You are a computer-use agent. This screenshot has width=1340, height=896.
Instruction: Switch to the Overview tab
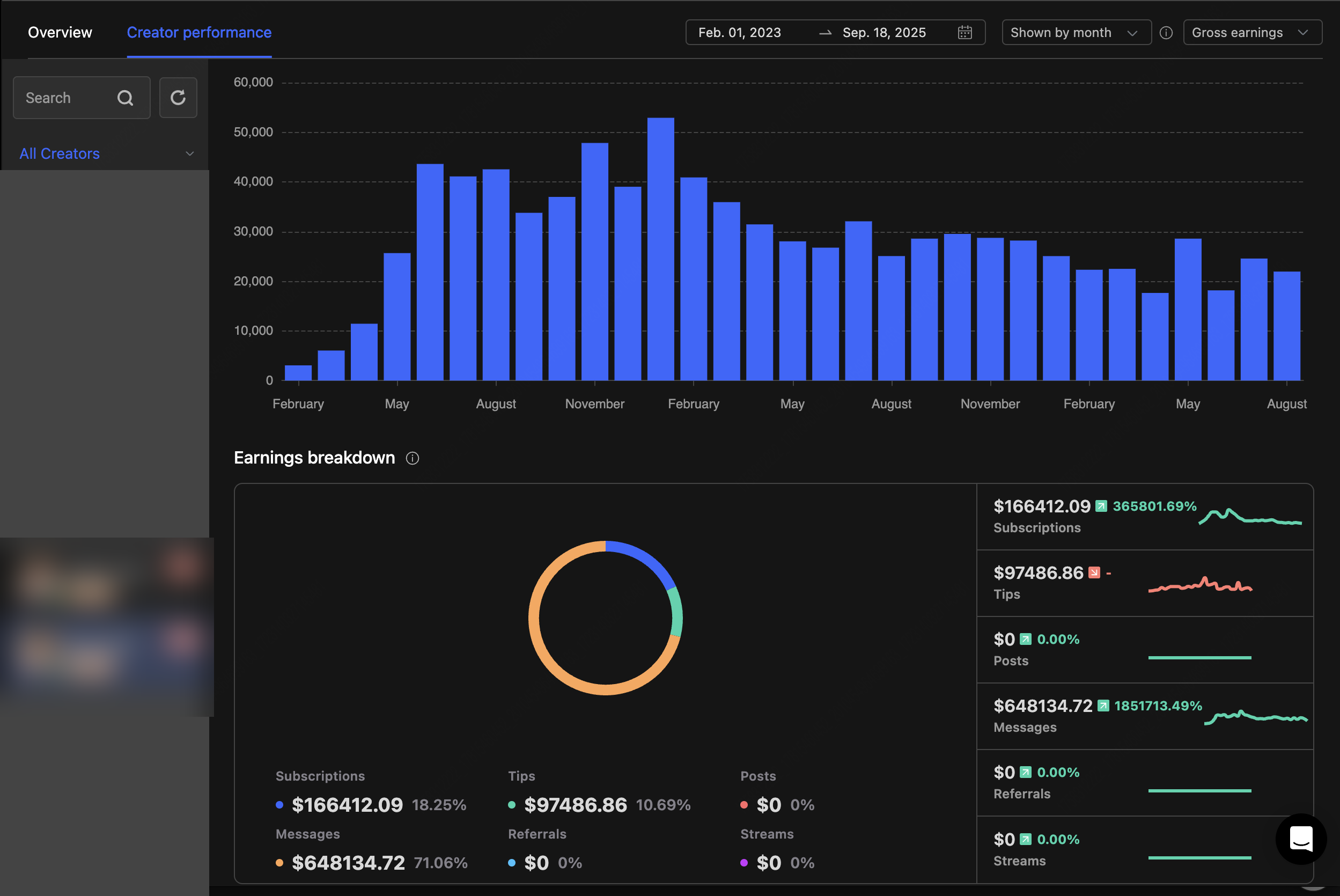pyautogui.click(x=60, y=33)
